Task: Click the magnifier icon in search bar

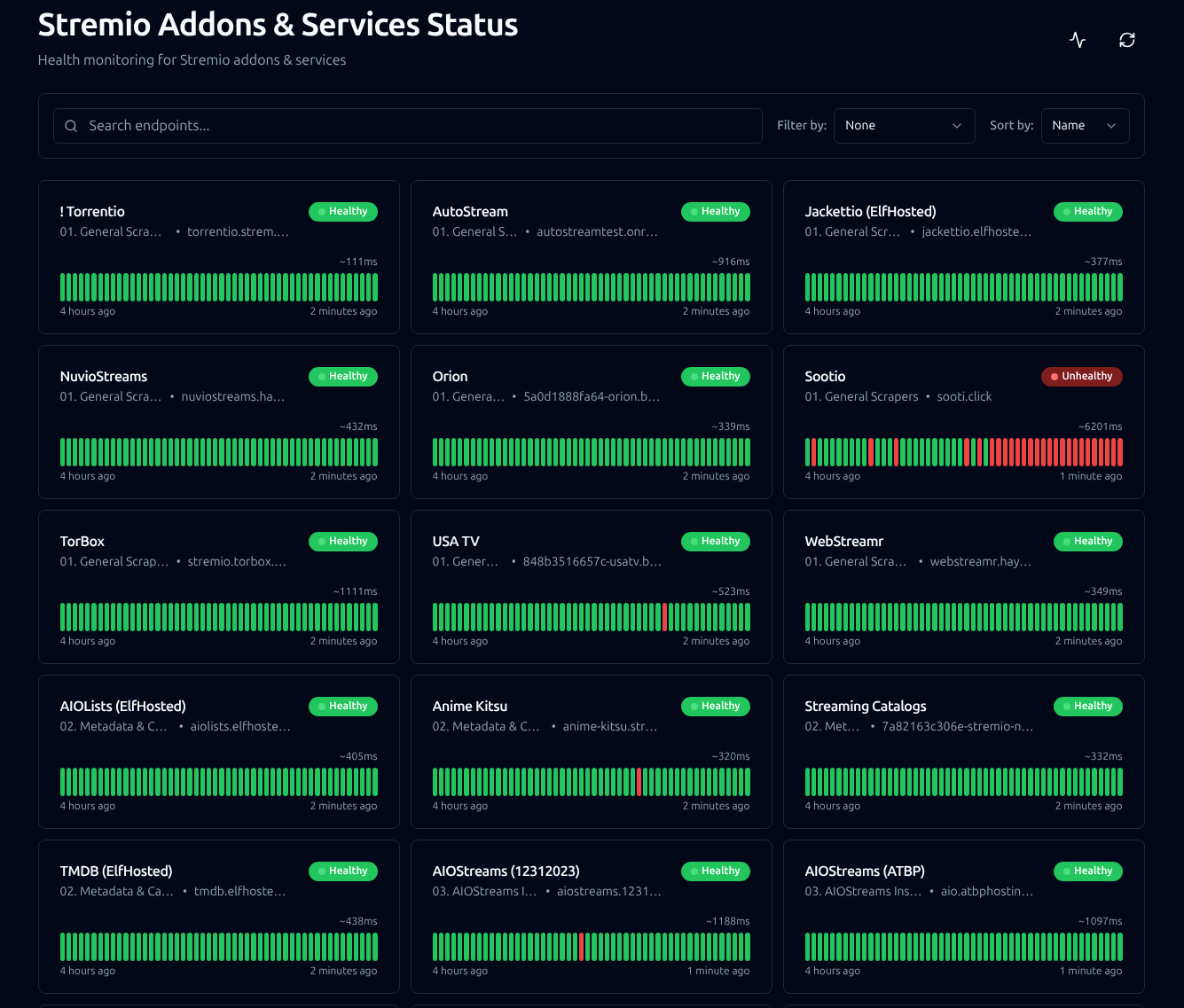Action: (71, 126)
